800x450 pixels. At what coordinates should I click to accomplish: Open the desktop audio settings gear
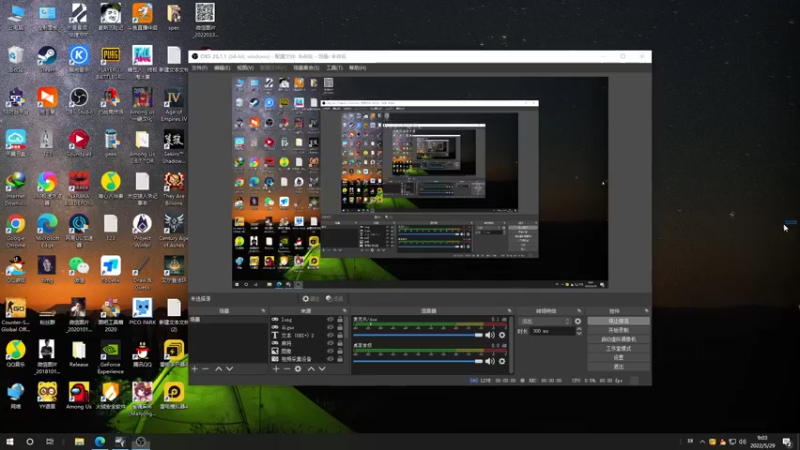click(502, 361)
